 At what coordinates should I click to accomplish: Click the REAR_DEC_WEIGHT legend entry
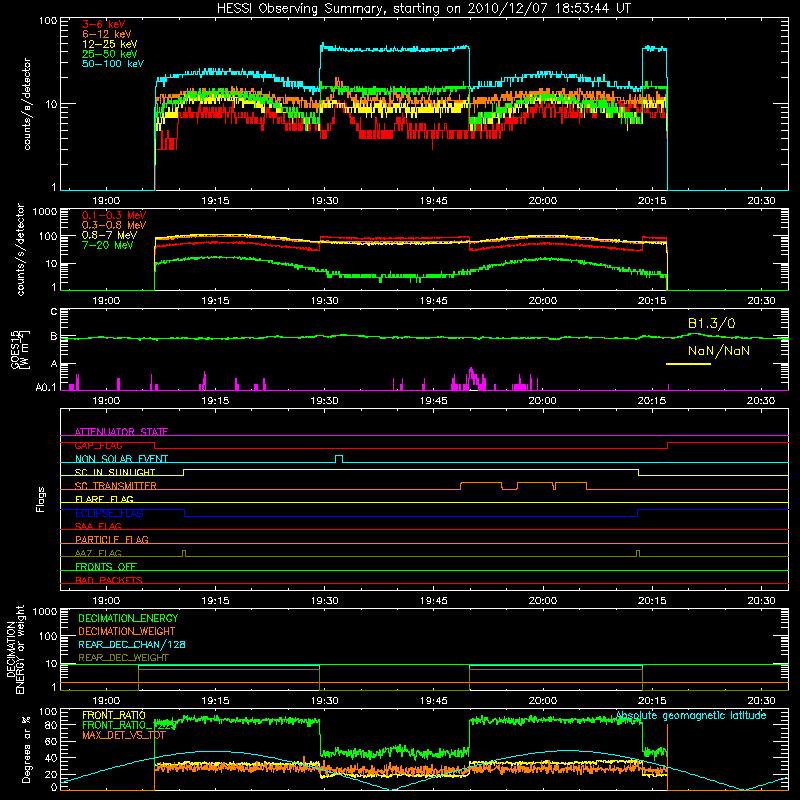tap(123, 658)
